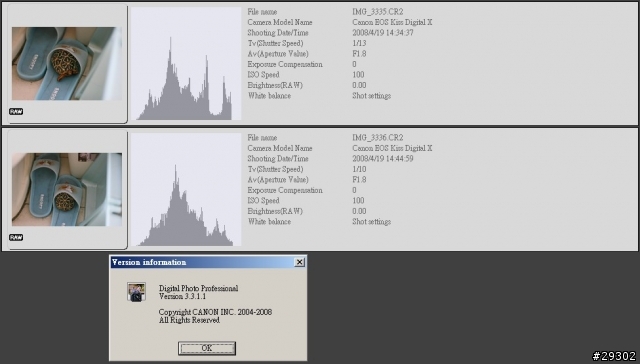Click the shooting time 2008/4/19 14:44:59
Viewport: 640px width, 364px height.
point(383,158)
